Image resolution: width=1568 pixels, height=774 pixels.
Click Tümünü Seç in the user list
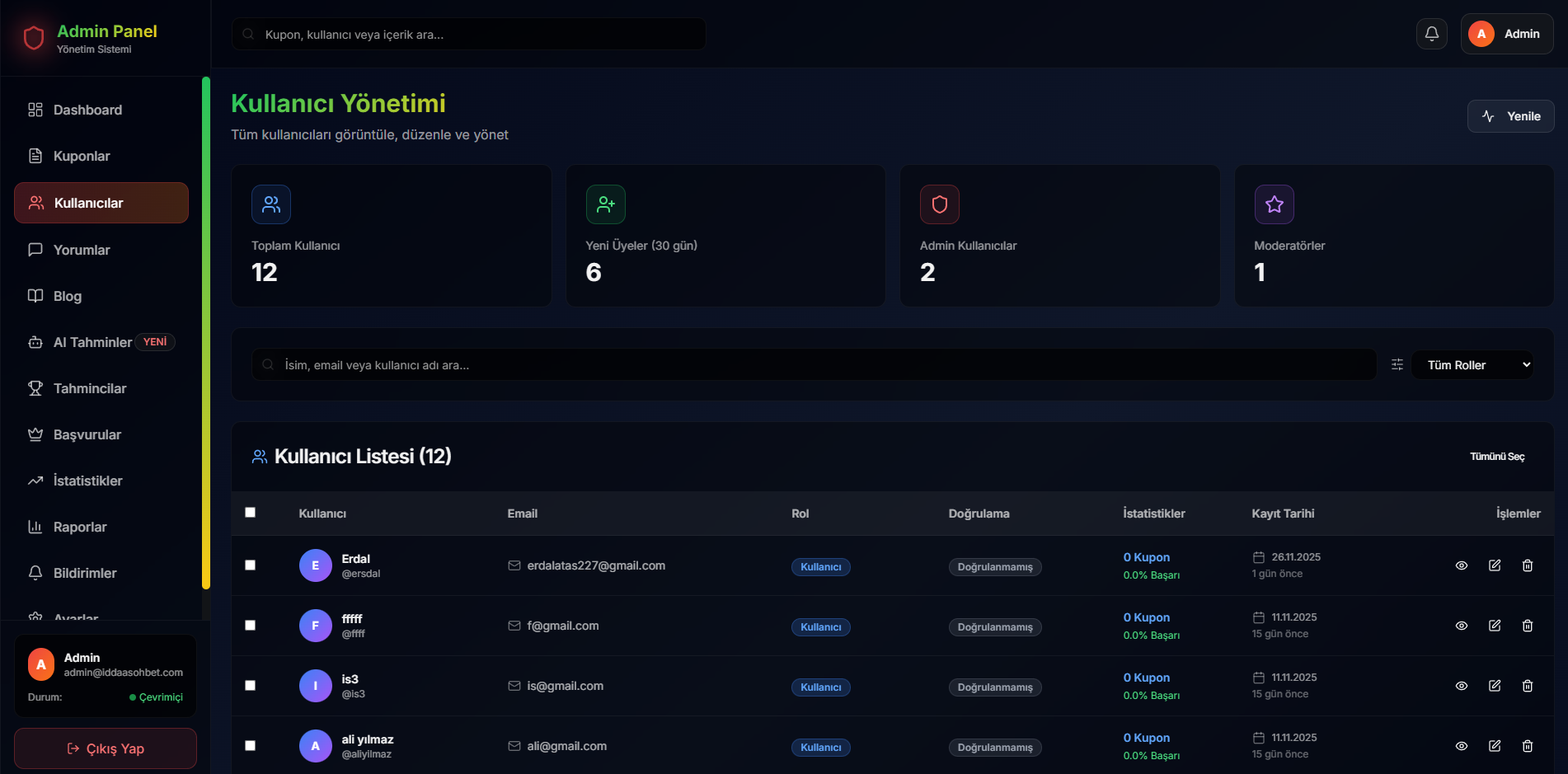pyautogui.click(x=1496, y=456)
